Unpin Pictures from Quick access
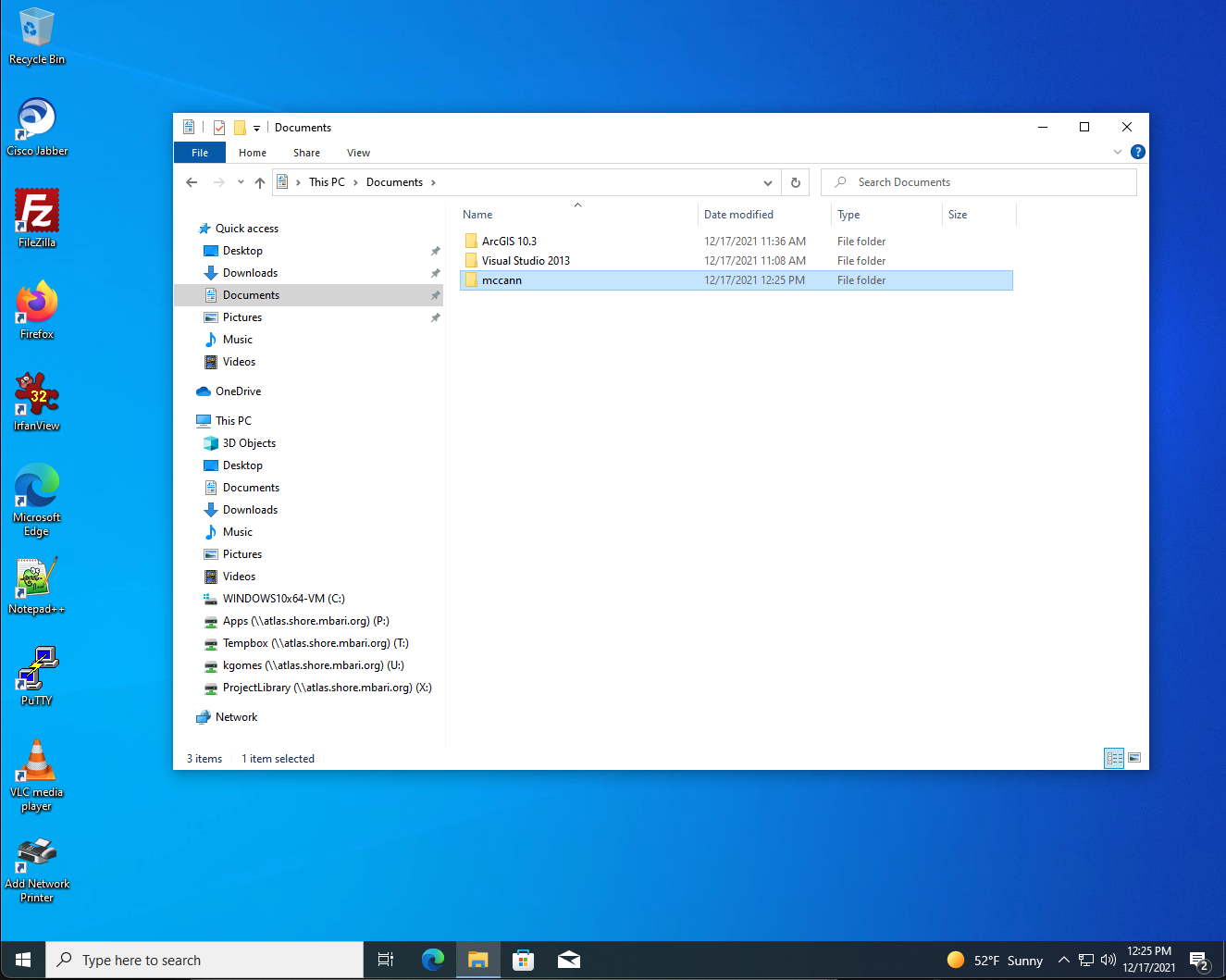This screenshot has width=1226, height=980. coord(435,317)
